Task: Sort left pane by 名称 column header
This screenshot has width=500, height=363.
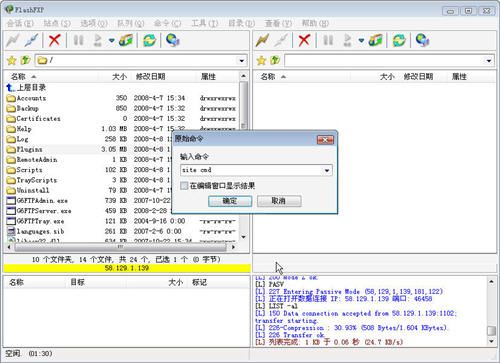Action: (x=50, y=77)
